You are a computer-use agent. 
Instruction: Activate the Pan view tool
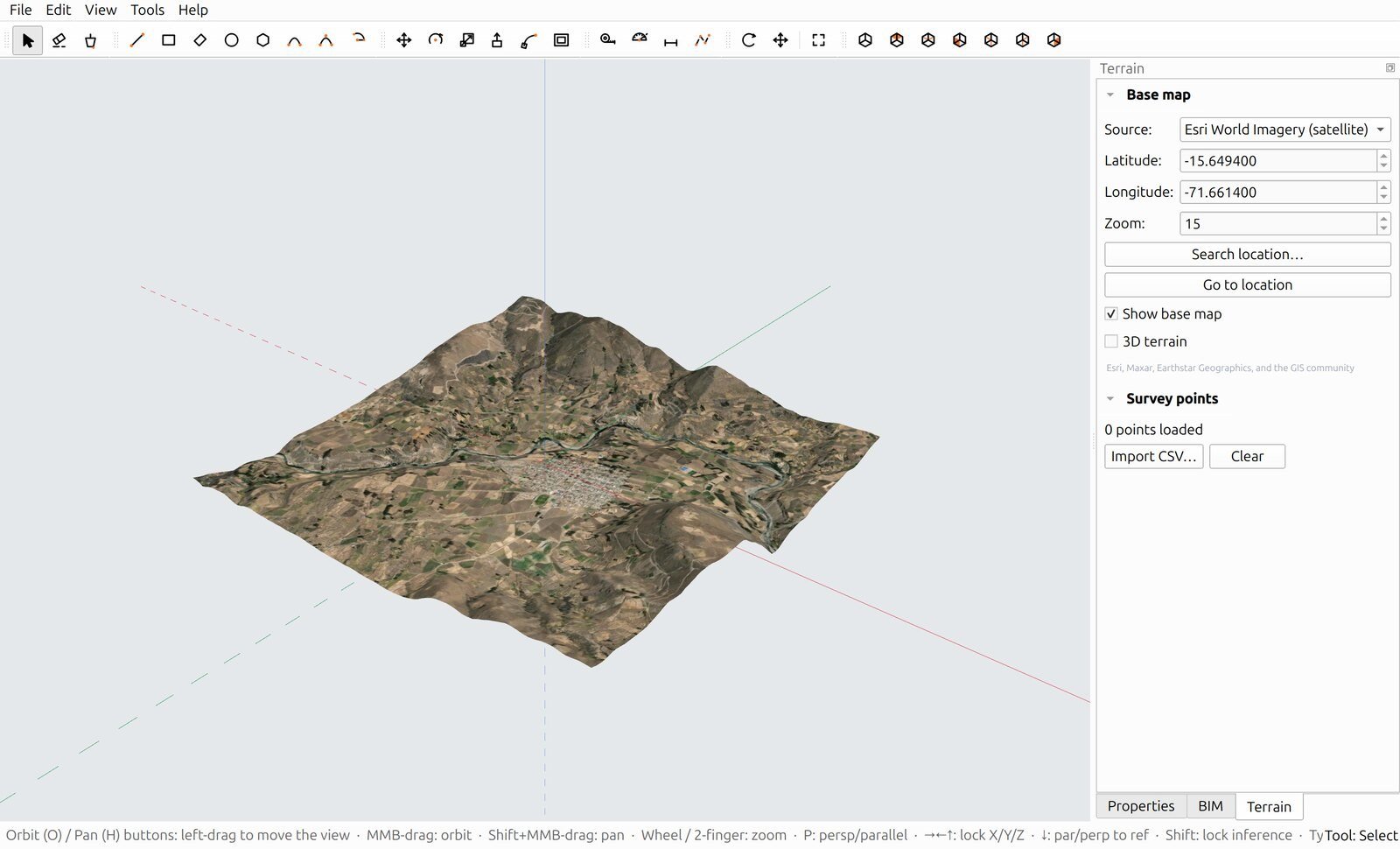tap(780, 40)
